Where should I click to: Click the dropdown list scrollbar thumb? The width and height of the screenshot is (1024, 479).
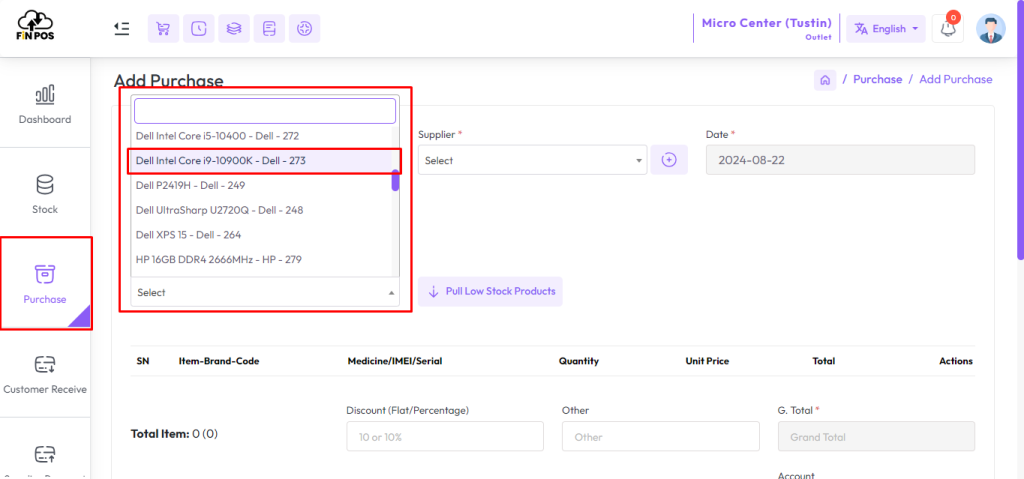point(395,180)
